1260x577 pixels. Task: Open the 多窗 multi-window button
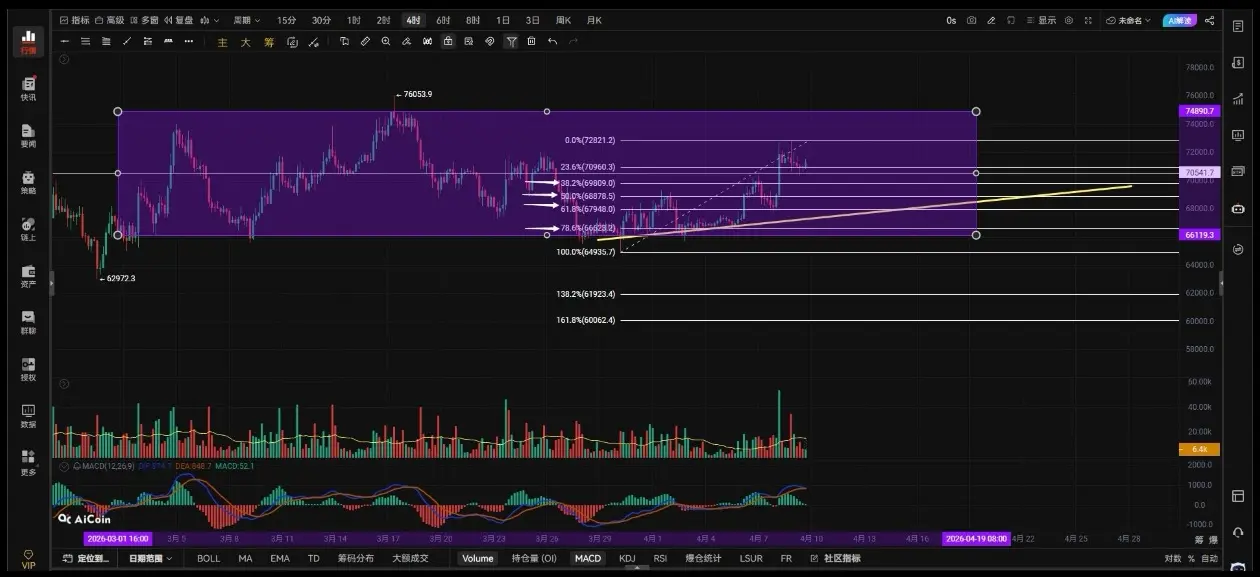pyautogui.click(x=144, y=20)
